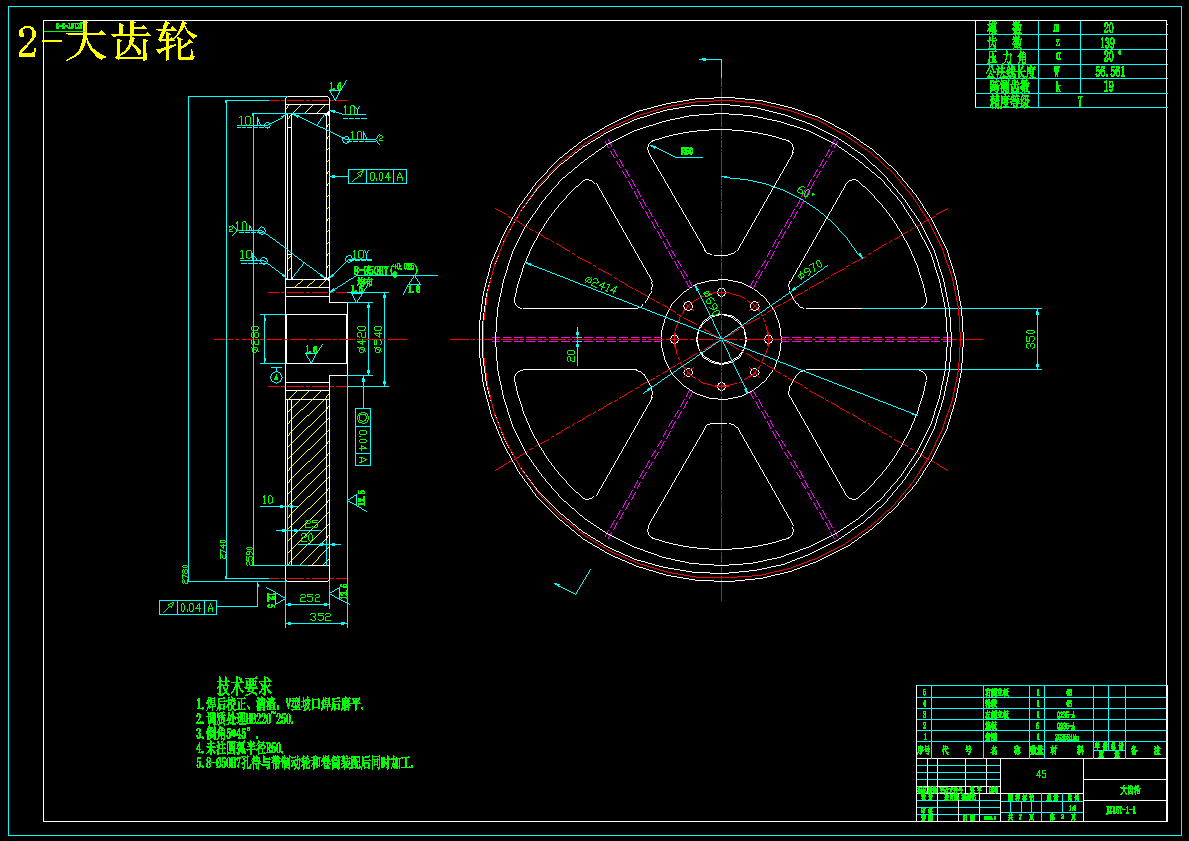Click the technical requirement line starting '1.'
Image resolution: width=1189 pixels, height=841 pixels.
pyautogui.click(x=281, y=704)
